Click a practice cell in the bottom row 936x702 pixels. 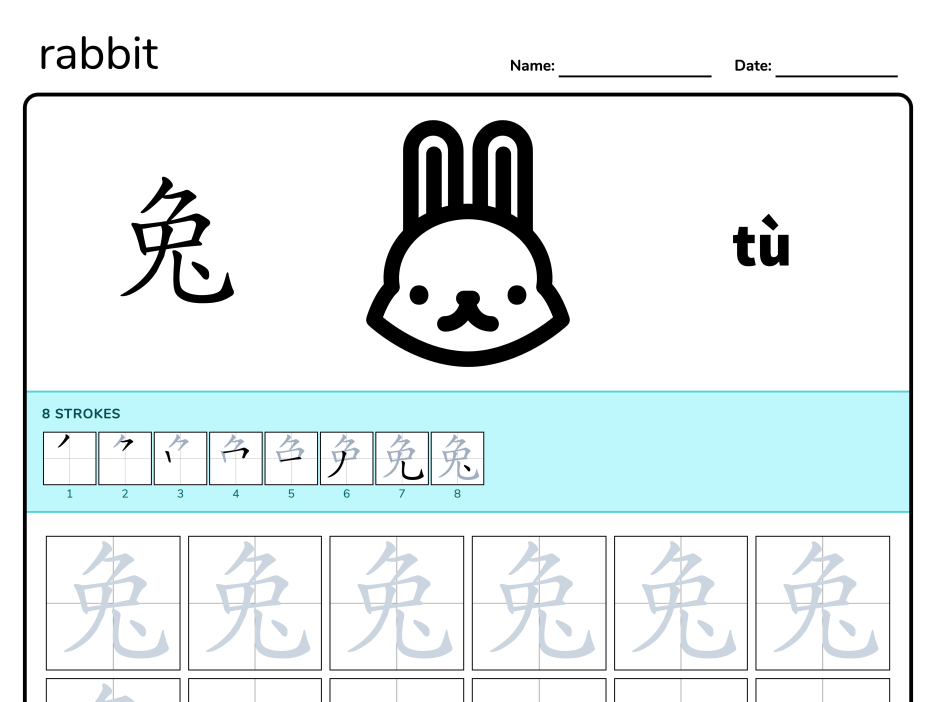(x=113, y=693)
